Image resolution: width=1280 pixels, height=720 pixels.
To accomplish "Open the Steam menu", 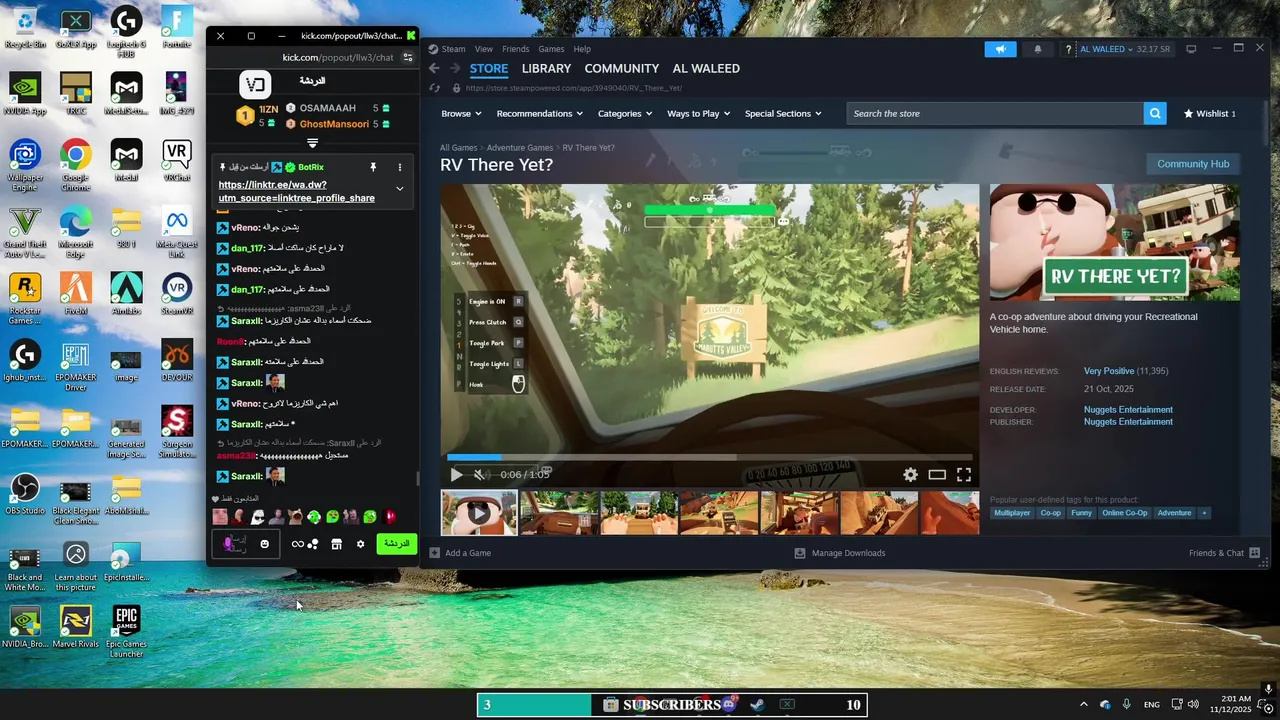I will pyautogui.click(x=453, y=49).
